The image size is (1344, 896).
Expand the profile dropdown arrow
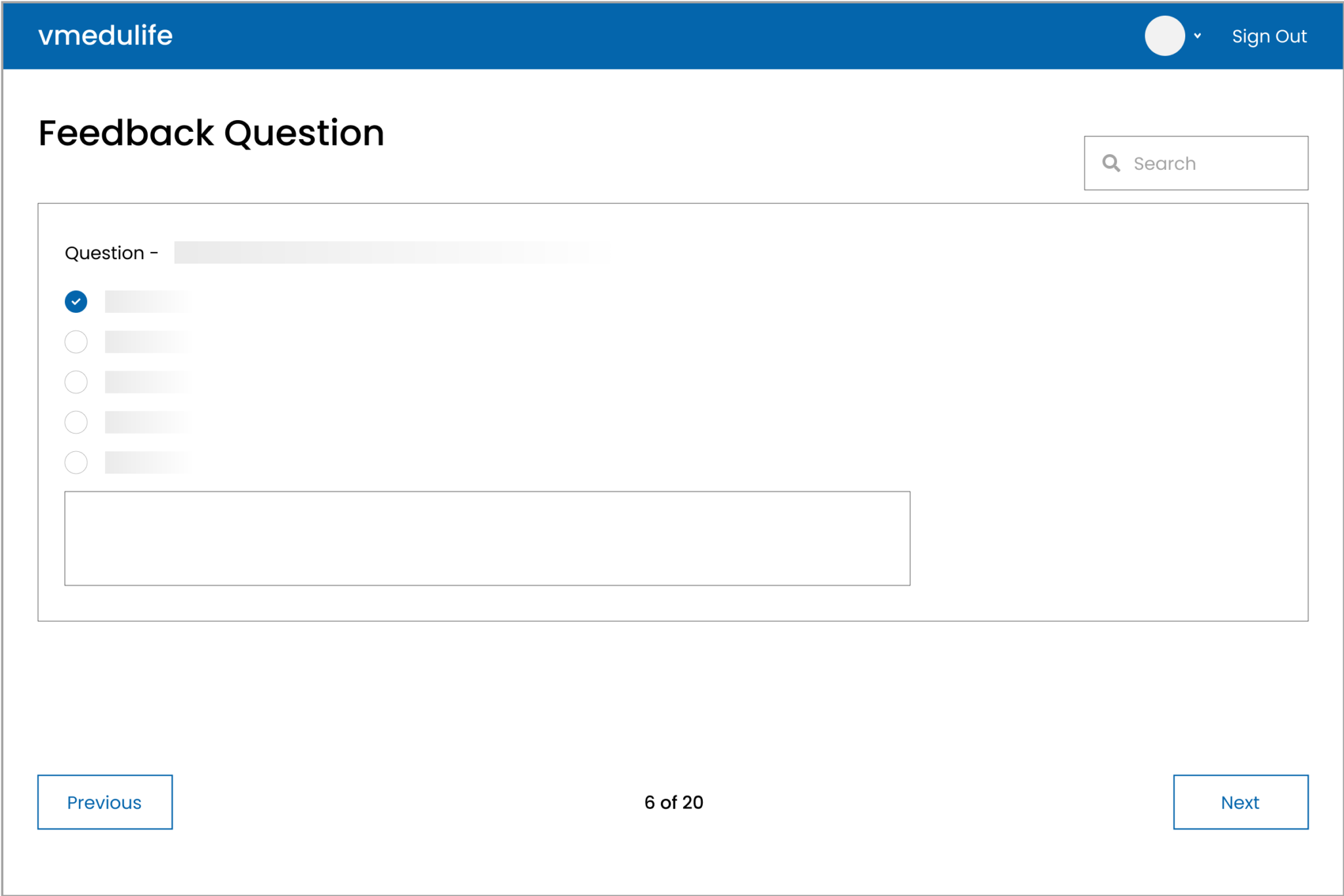[1198, 36]
